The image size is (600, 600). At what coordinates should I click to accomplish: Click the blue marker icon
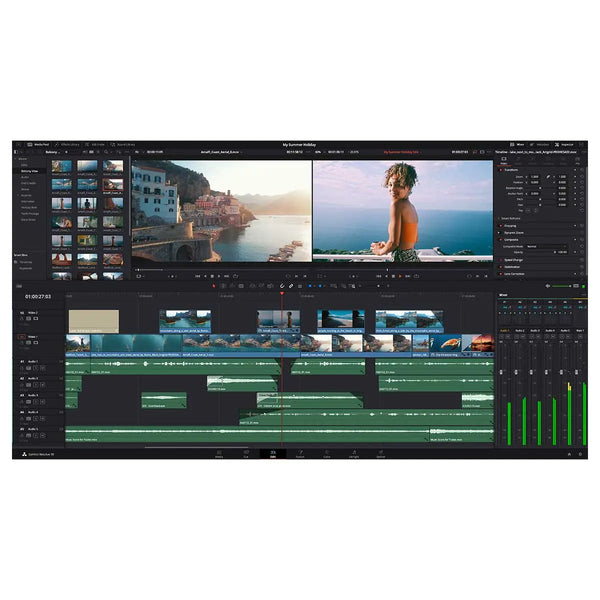[x=320, y=286]
